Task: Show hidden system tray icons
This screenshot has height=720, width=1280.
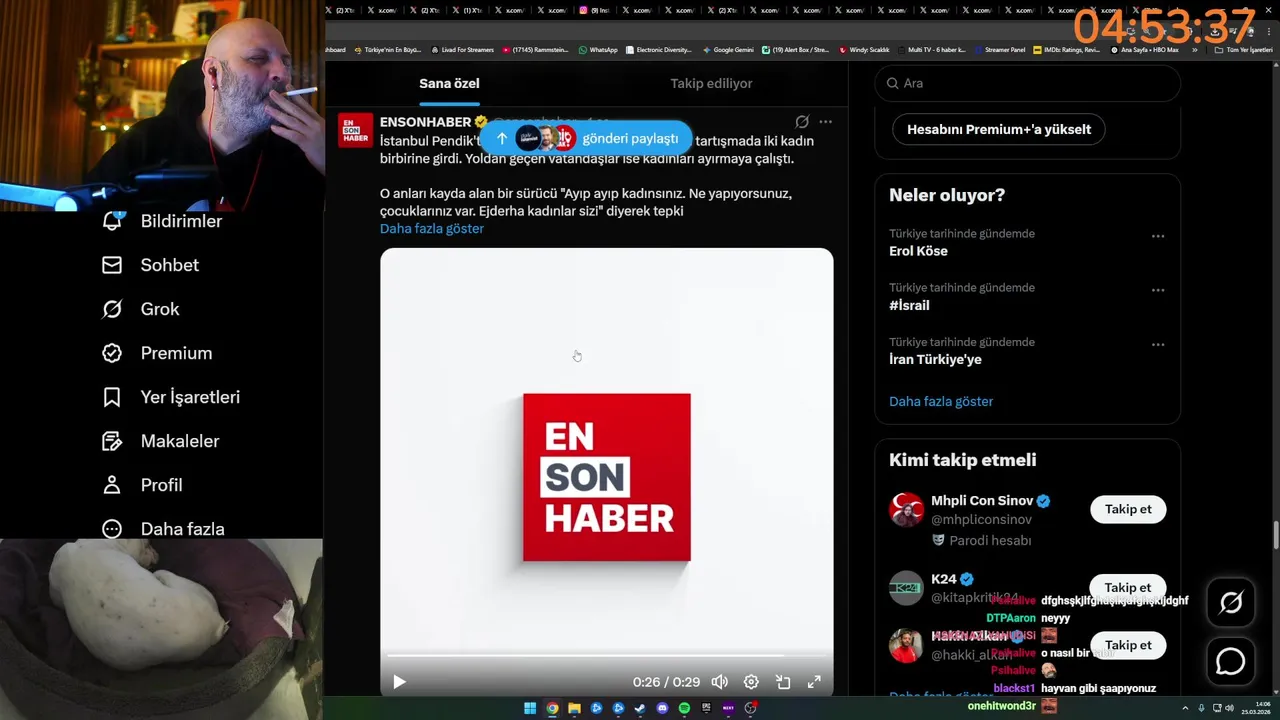Action: [x=1185, y=708]
